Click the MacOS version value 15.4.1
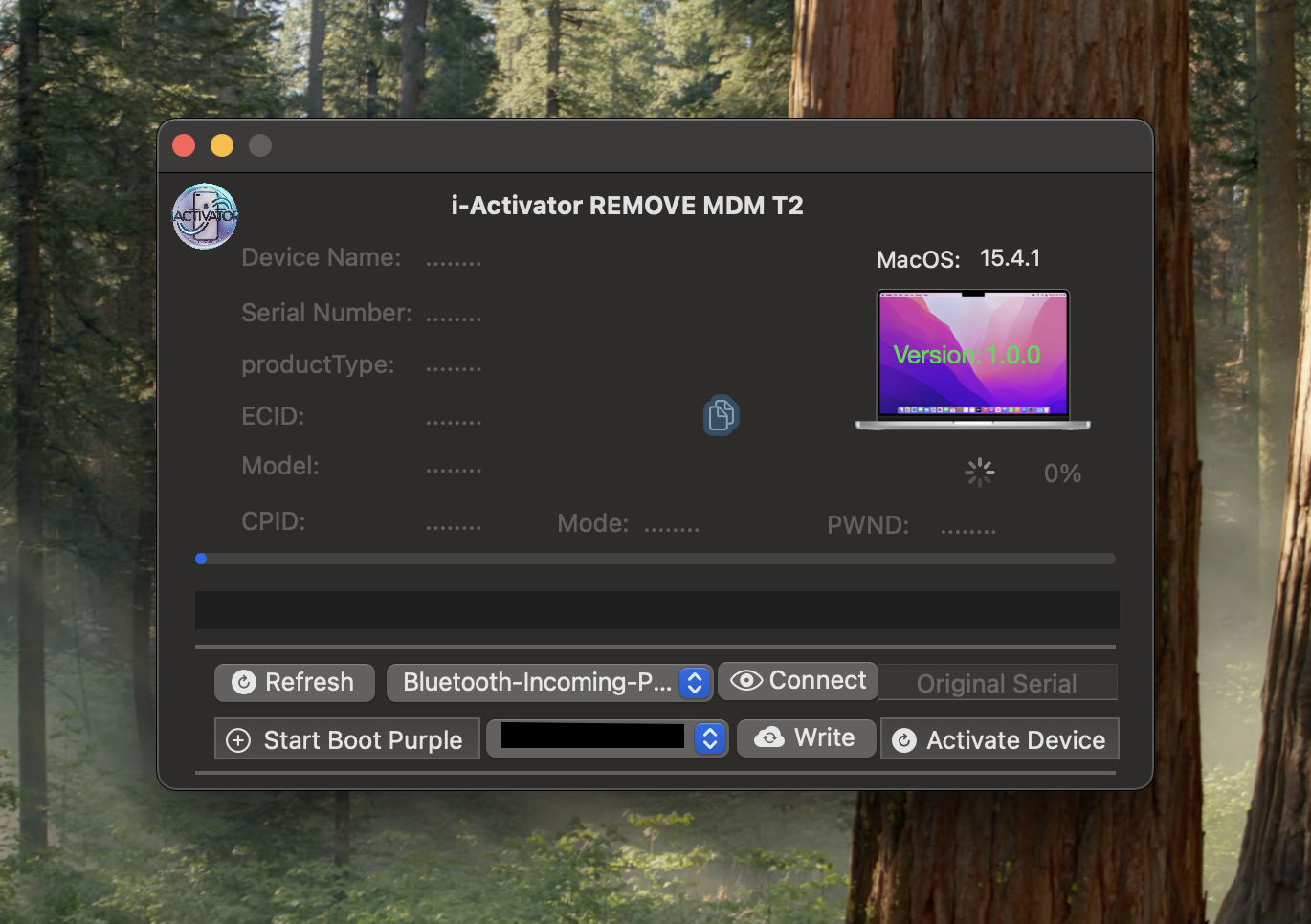This screenshot has width=1311, height=924. point(1011,258)
